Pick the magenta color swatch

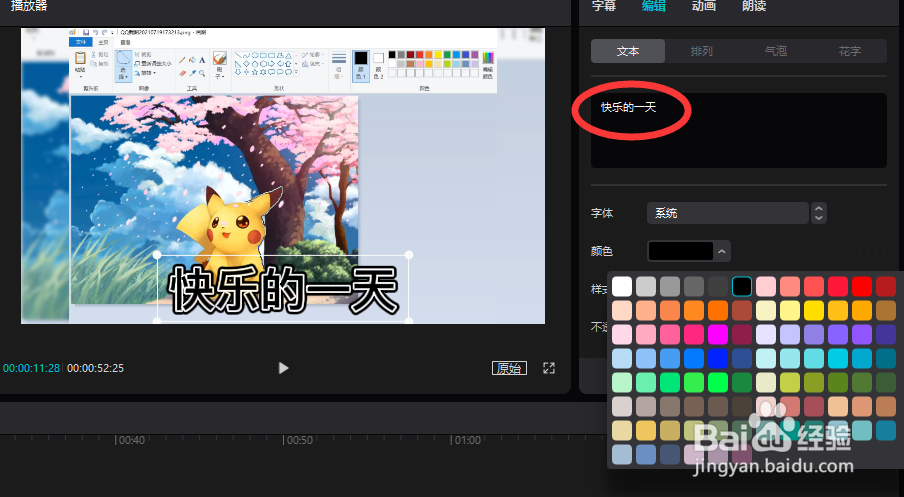718,334
